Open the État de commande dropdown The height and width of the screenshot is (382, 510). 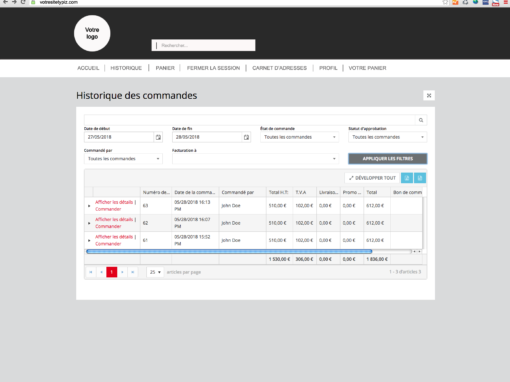pos(299,137)
